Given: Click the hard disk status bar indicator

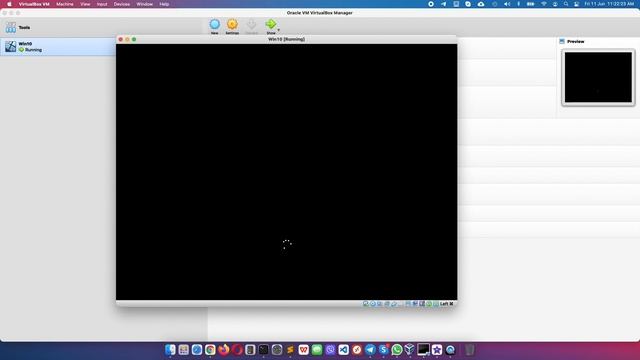Looking at the screenshot, I should [x=366, y=304].
